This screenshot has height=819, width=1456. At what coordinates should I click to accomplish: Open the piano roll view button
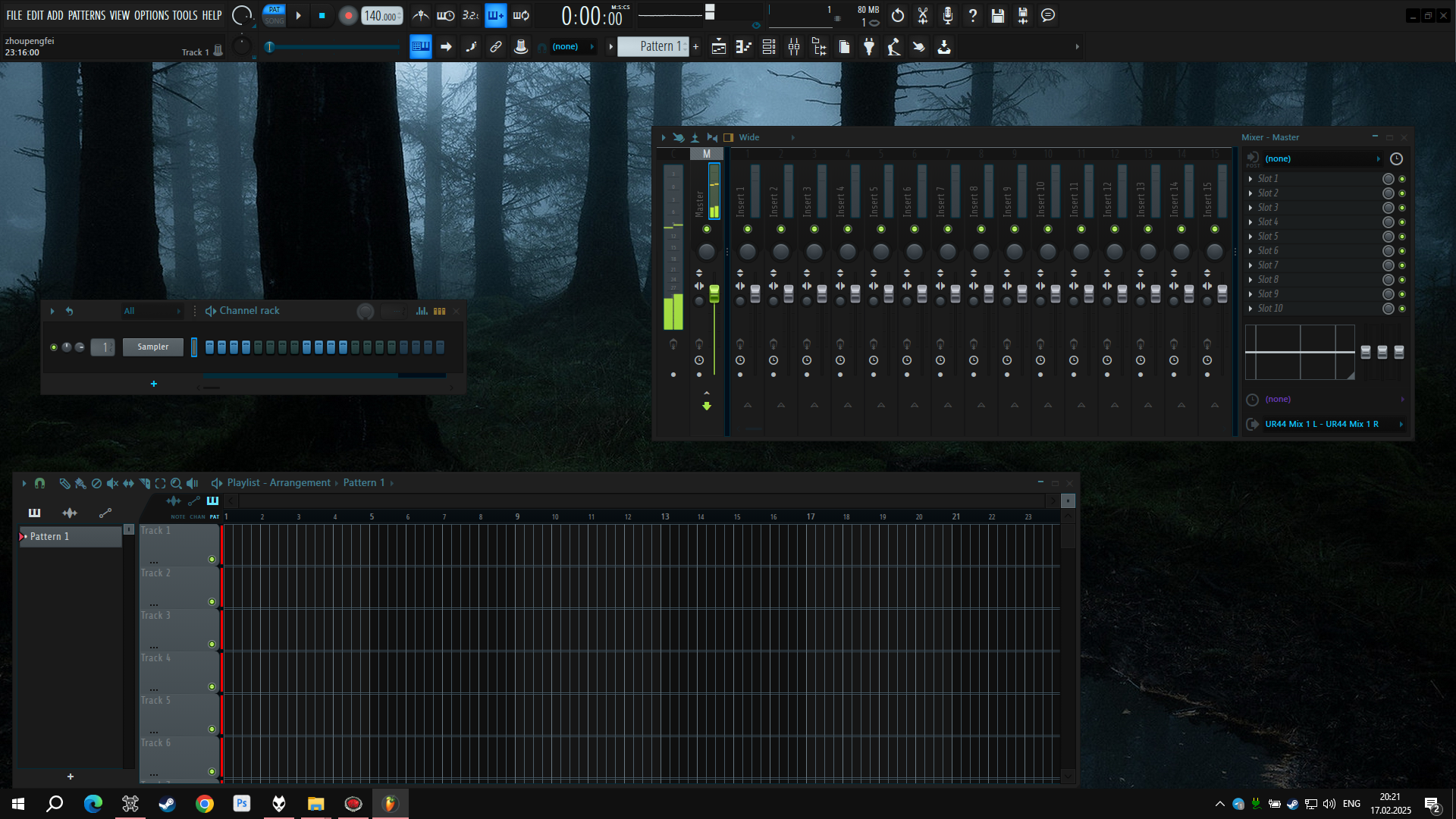coord(744,47)
